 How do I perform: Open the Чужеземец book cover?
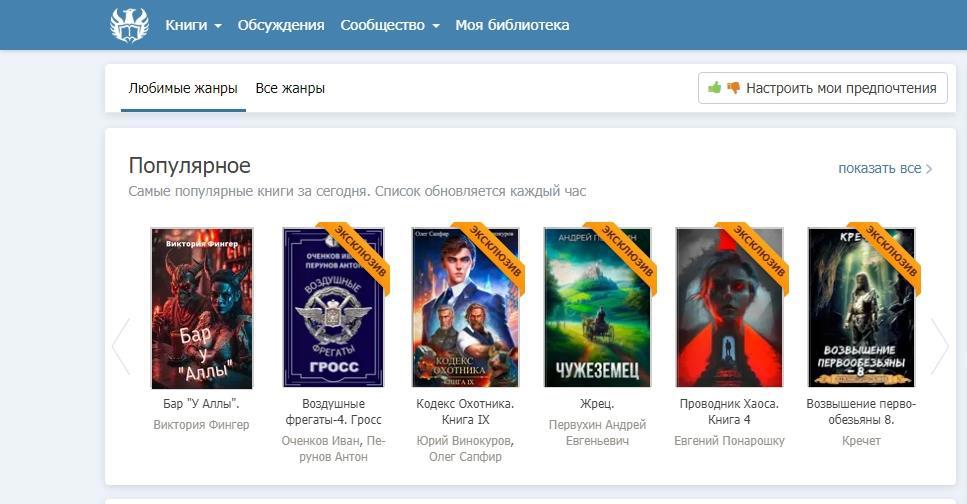(x=597, y=307)
